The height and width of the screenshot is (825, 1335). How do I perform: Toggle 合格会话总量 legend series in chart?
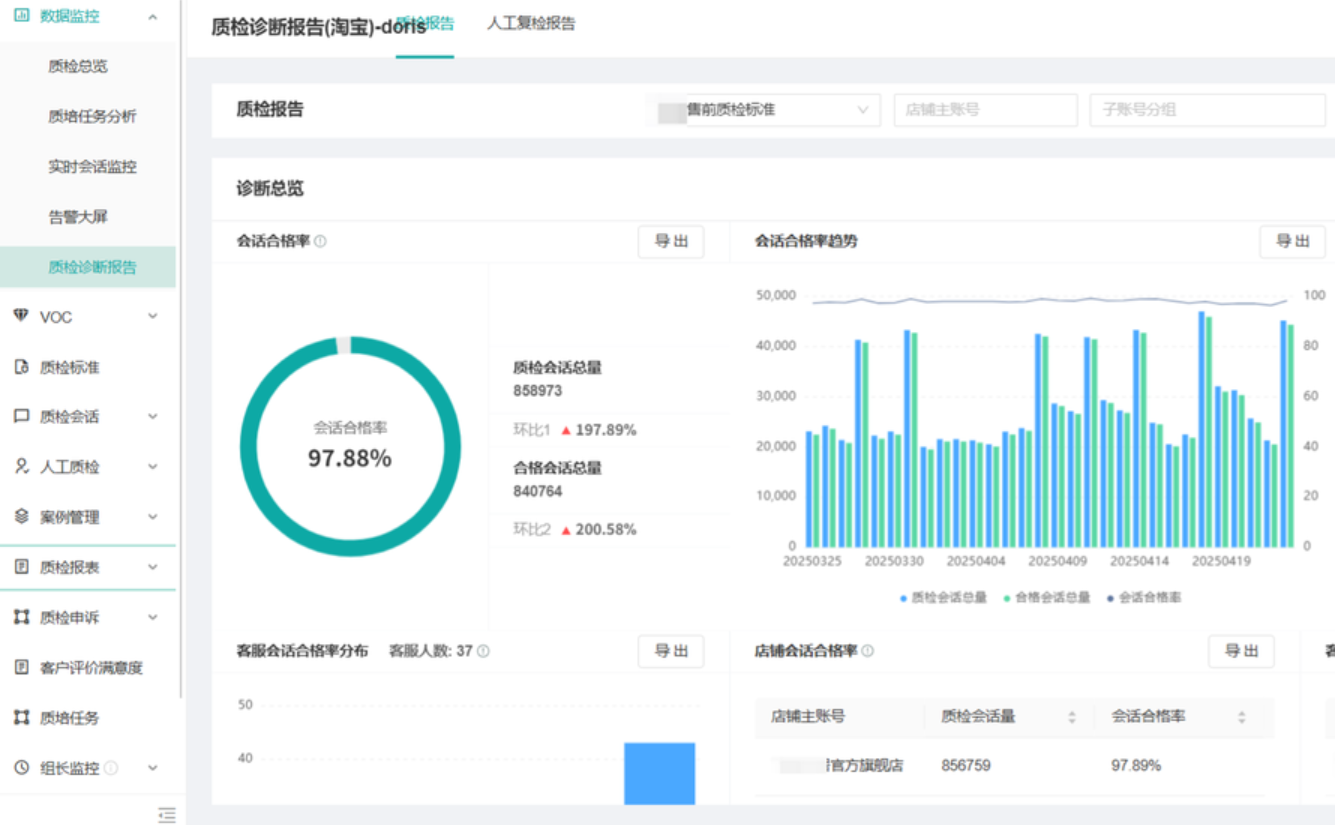tap(1047, 598)
